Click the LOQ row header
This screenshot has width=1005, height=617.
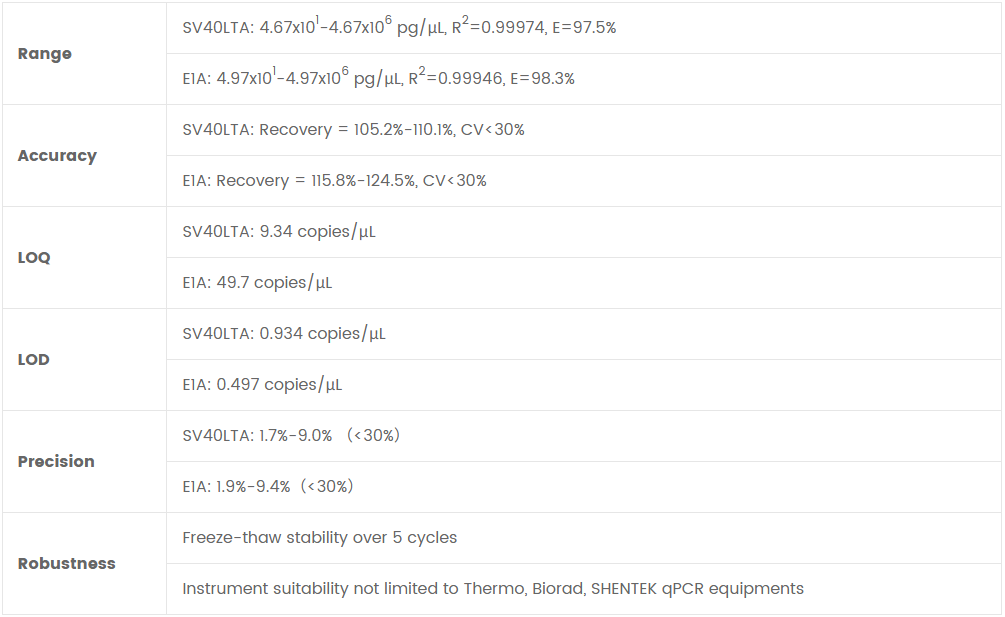pos(34,258)
